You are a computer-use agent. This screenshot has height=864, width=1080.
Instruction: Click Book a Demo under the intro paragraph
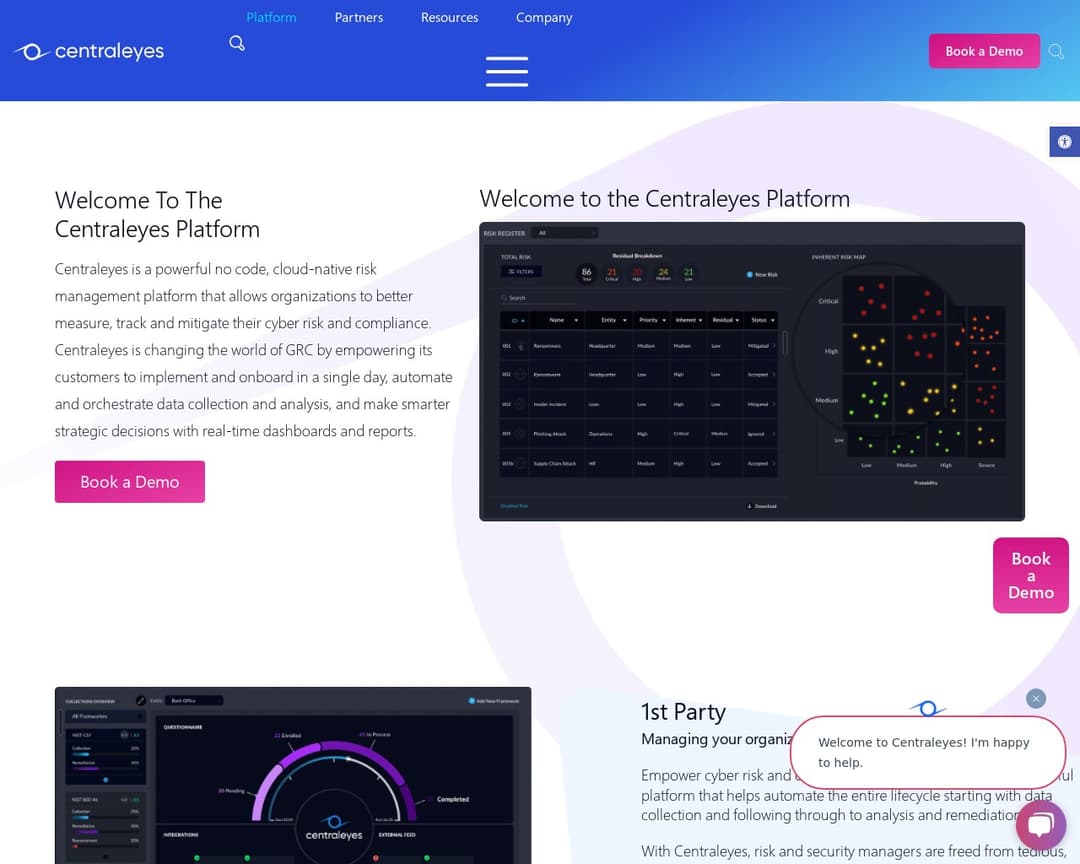click(x=130, y=482)
